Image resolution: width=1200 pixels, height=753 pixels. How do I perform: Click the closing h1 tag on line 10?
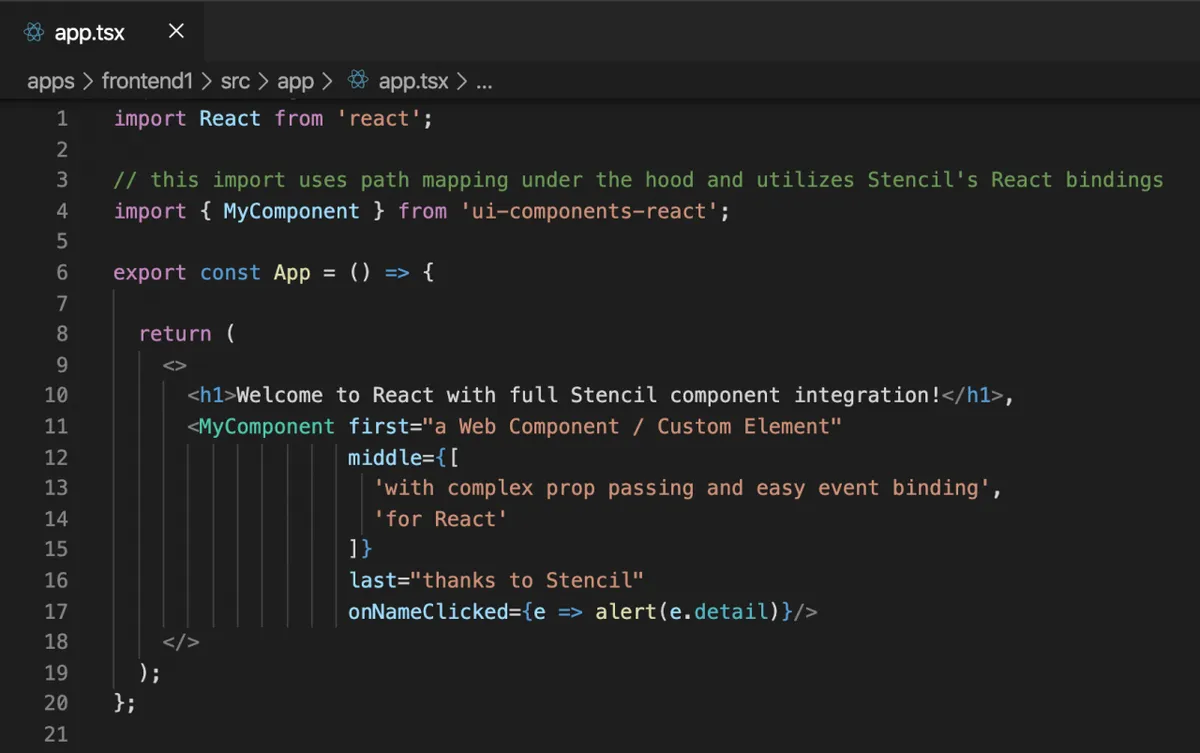pyautogui.click(x=972, y=396)
